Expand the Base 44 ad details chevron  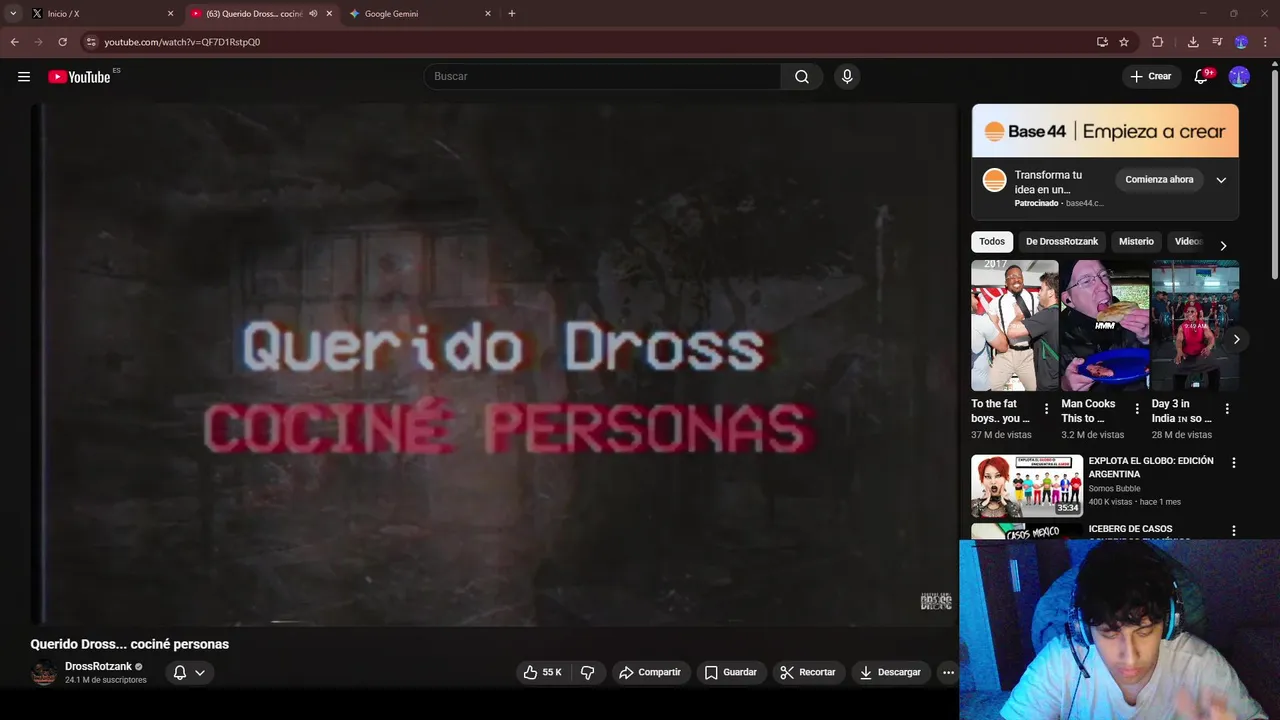(x=1221, y=180)
